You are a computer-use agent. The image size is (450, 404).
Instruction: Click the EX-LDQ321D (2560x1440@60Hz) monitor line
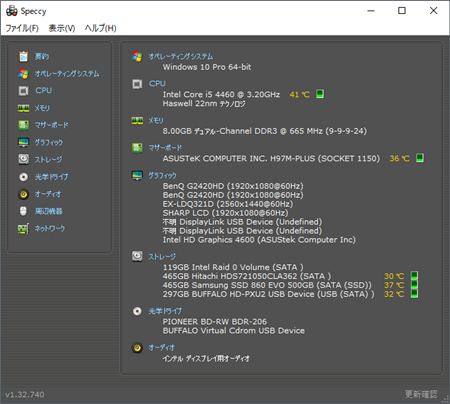click(x=228, y=204)
